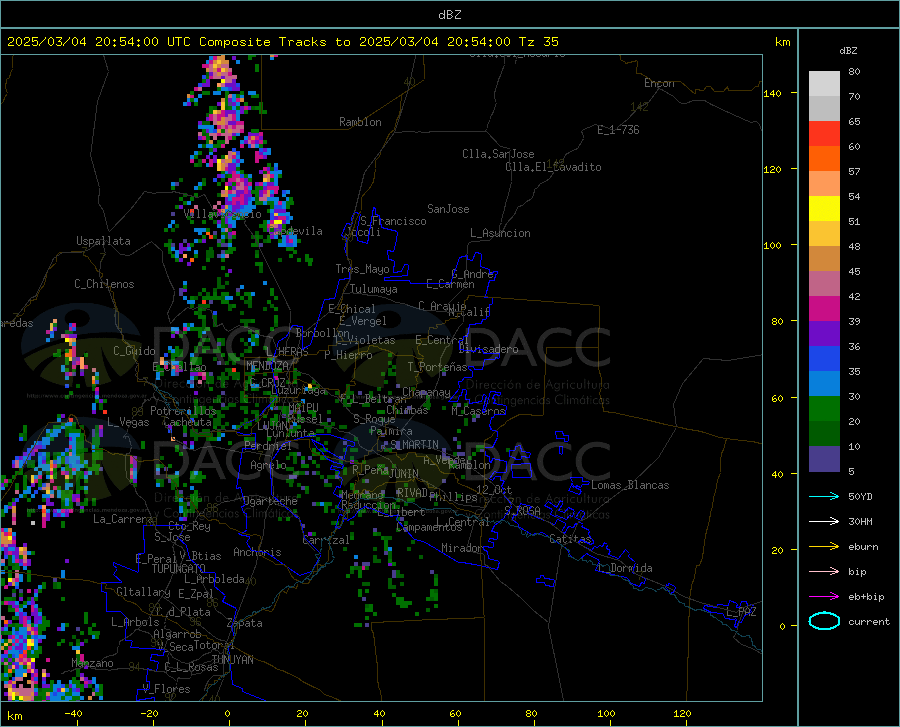This screenshot has height=727, width=900.
Task: Click the Encon place label
Action: tap(659, 83)
